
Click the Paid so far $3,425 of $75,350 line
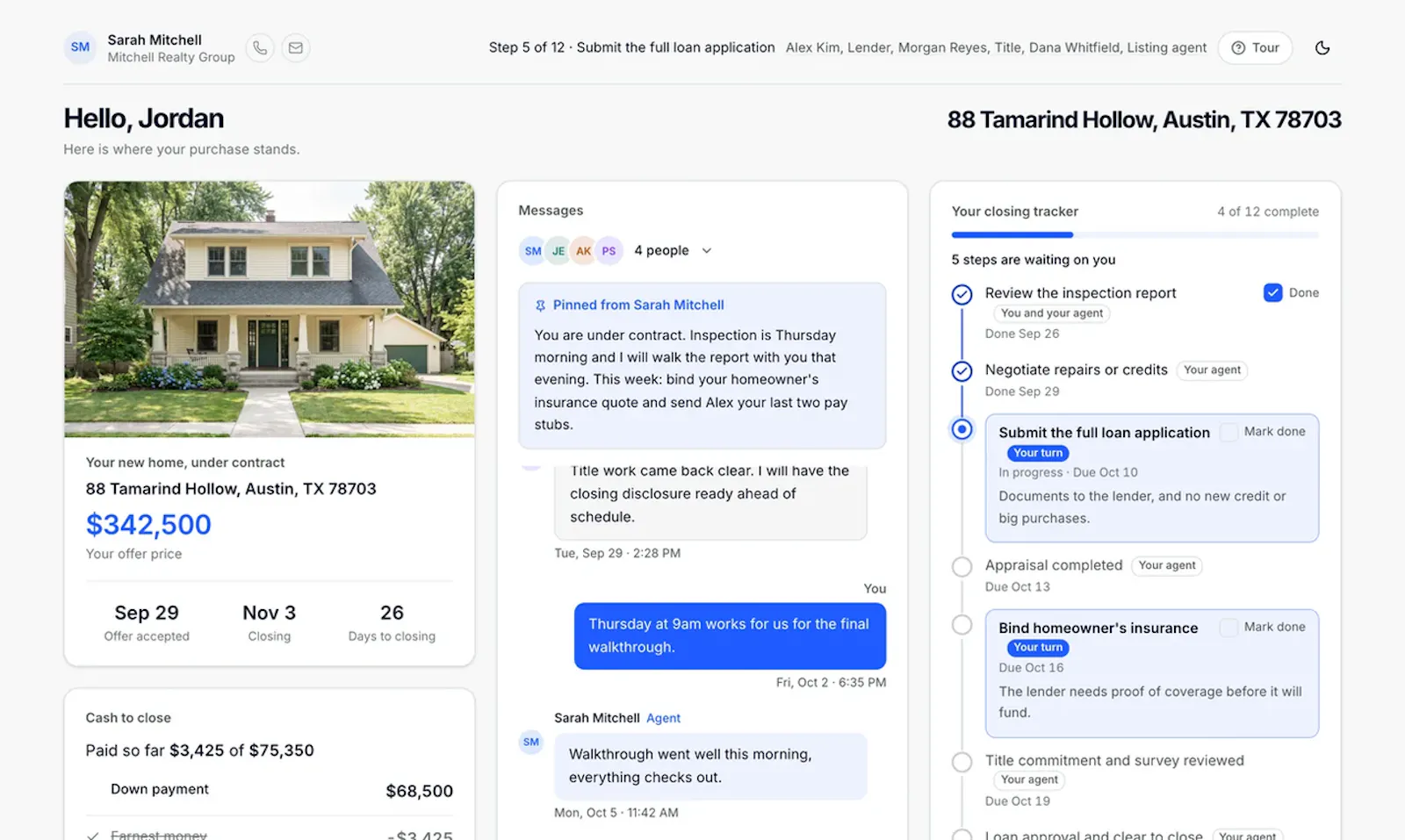(199, 750)
